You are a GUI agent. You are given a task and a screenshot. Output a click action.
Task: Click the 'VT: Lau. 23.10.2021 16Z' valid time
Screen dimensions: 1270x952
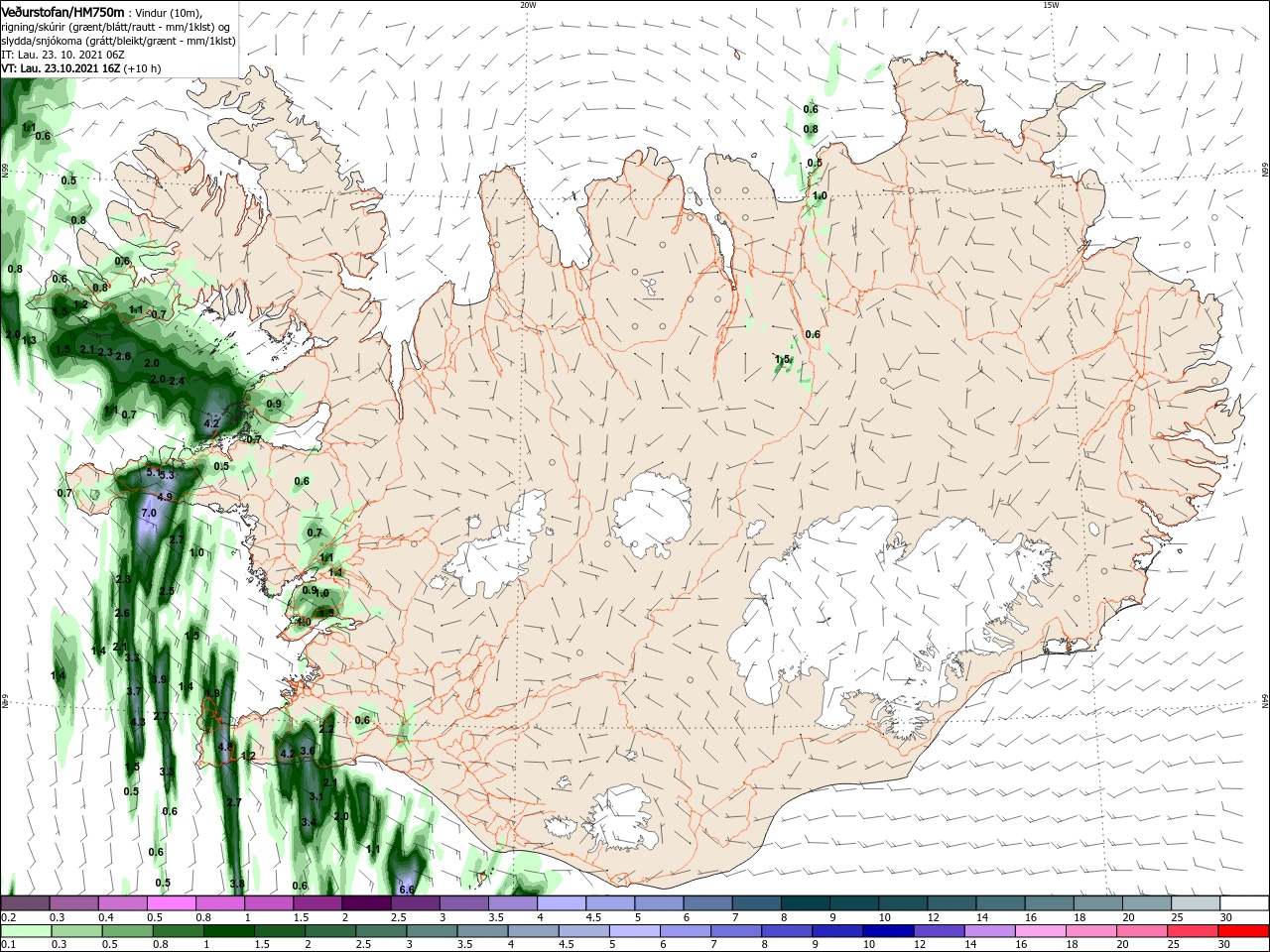[61, 69]
